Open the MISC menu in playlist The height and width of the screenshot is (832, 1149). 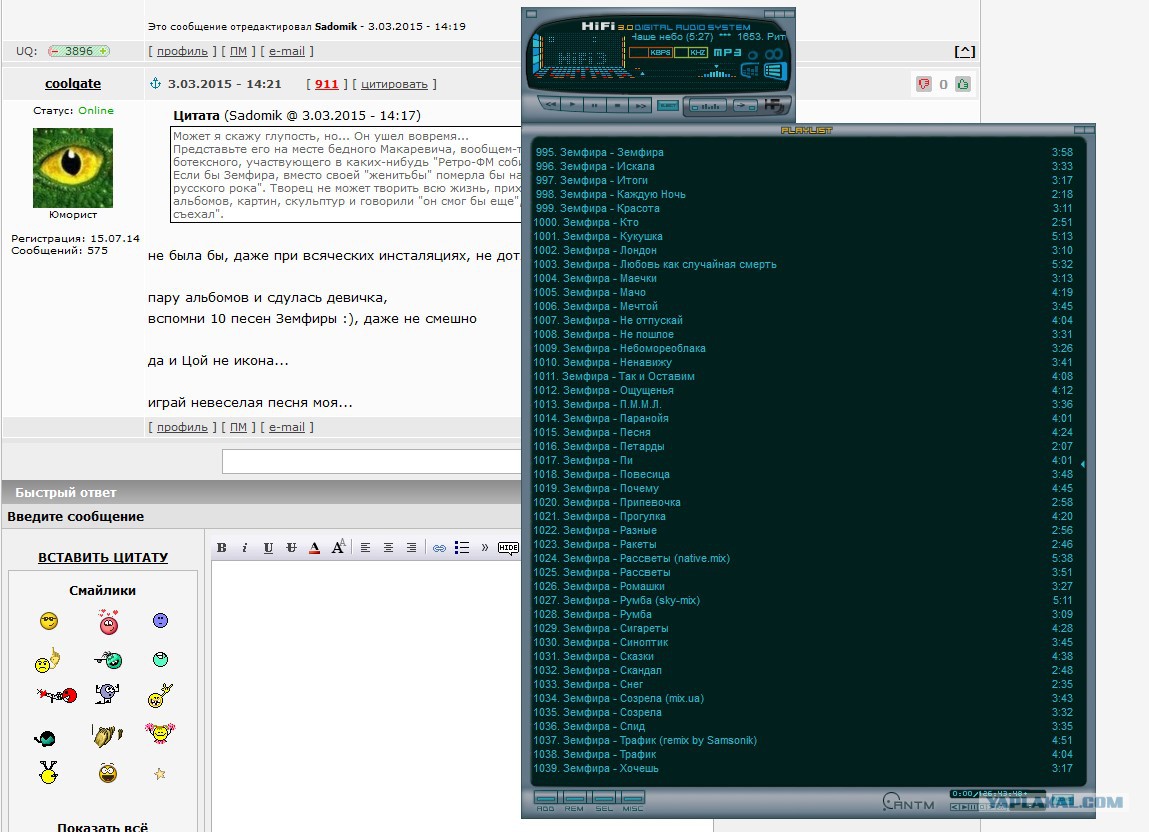coord(632,800)
